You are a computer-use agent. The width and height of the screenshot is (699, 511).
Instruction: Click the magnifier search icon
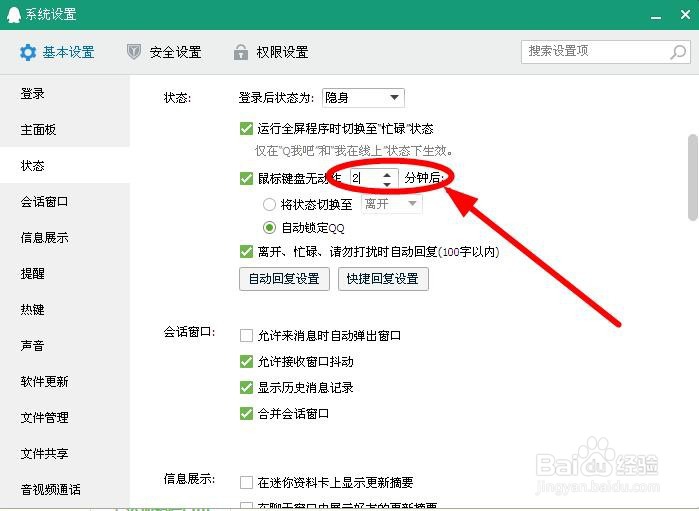(x=678, y=52)
